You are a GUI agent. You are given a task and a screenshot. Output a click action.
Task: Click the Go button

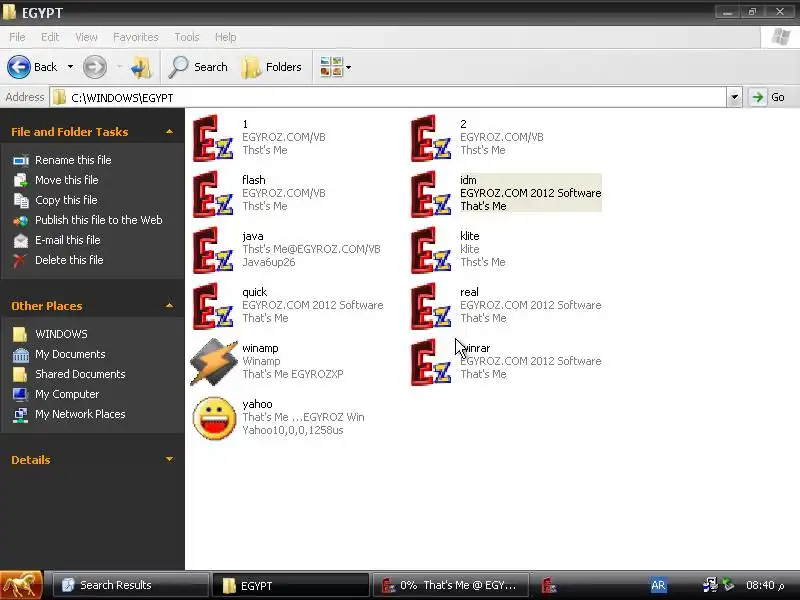tap(768, 97)
